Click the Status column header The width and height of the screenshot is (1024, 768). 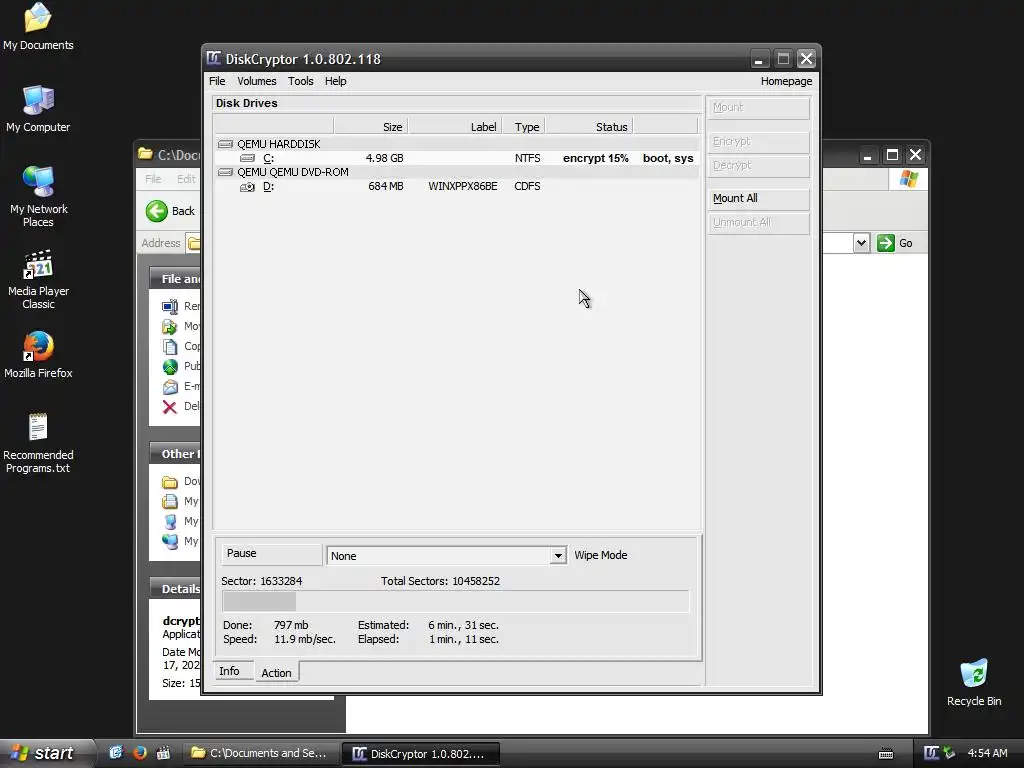[589, 126]
